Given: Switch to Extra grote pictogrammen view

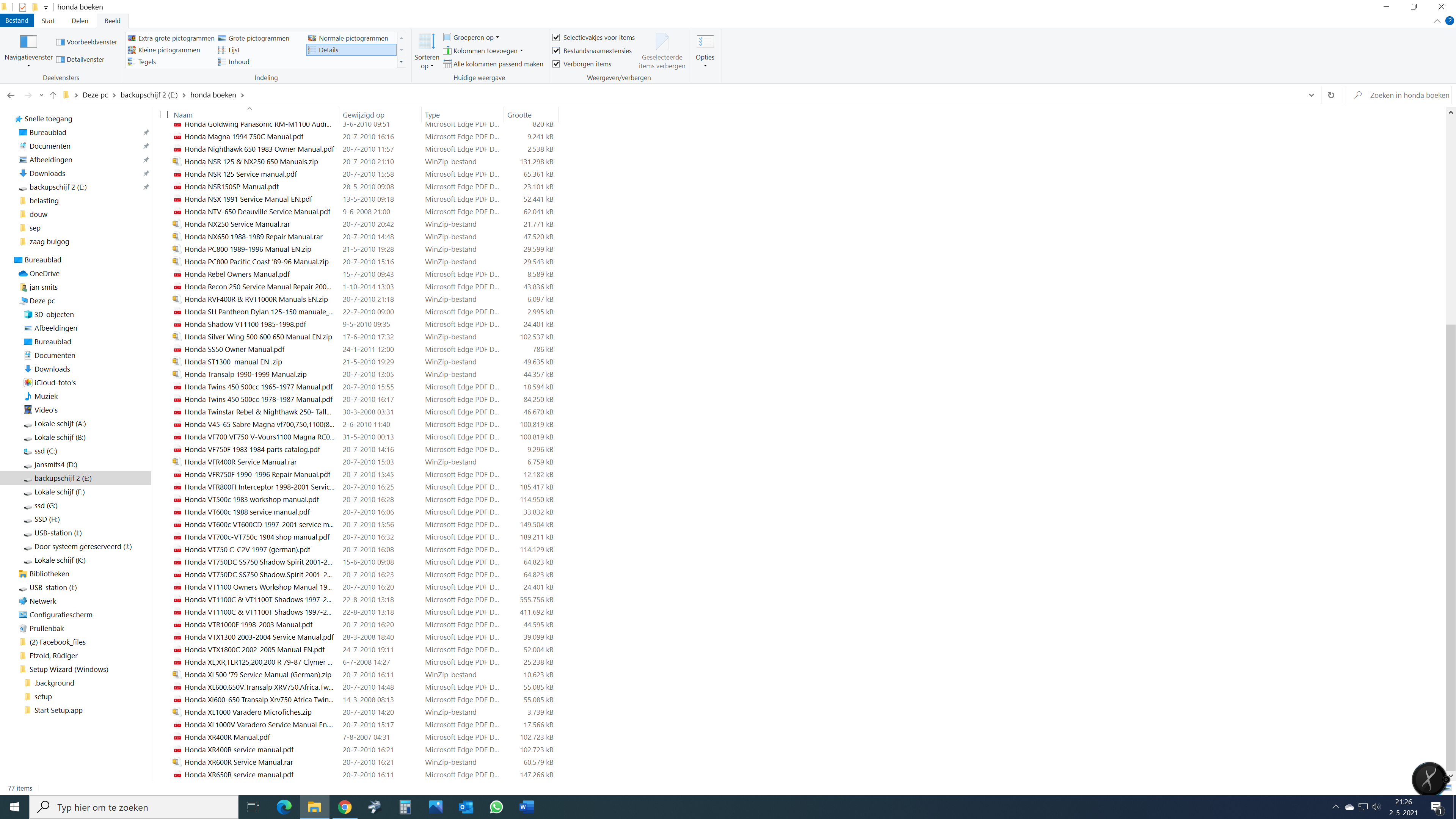Looking at the screenshot, I should coord(171,38).
